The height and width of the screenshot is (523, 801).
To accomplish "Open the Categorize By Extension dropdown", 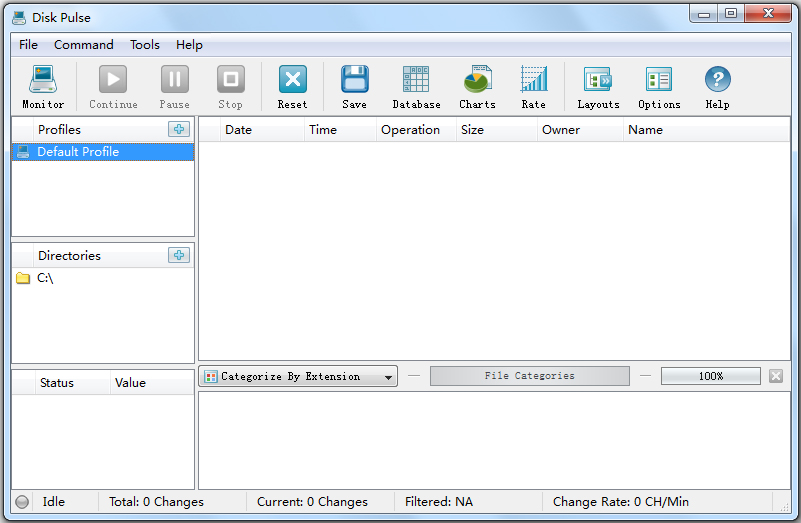I will (x=298, y=376).
